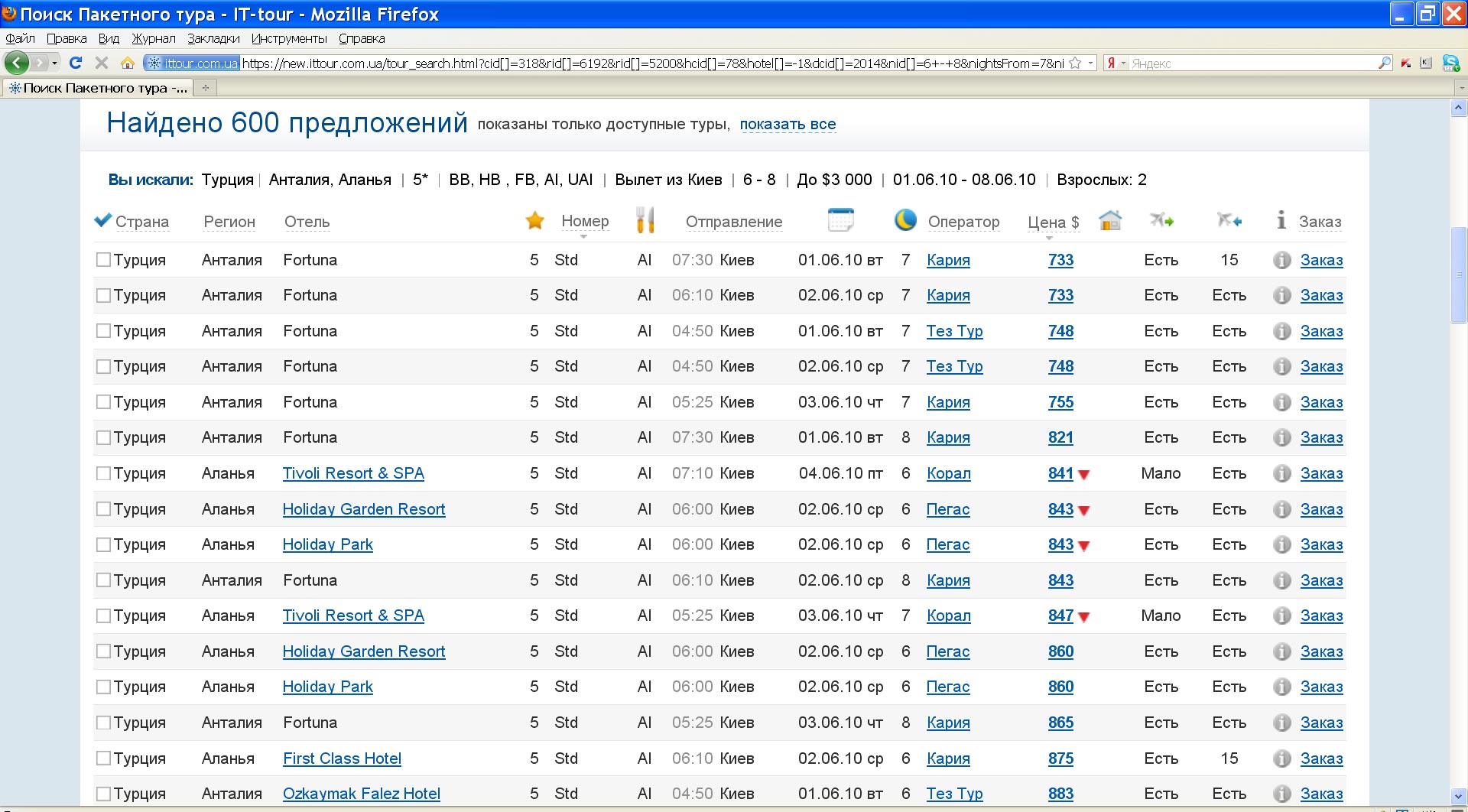The image size is (1468, 812).
Task: Click Тез Тур operator in Ozkaymak row
Action: click(954, 794)
